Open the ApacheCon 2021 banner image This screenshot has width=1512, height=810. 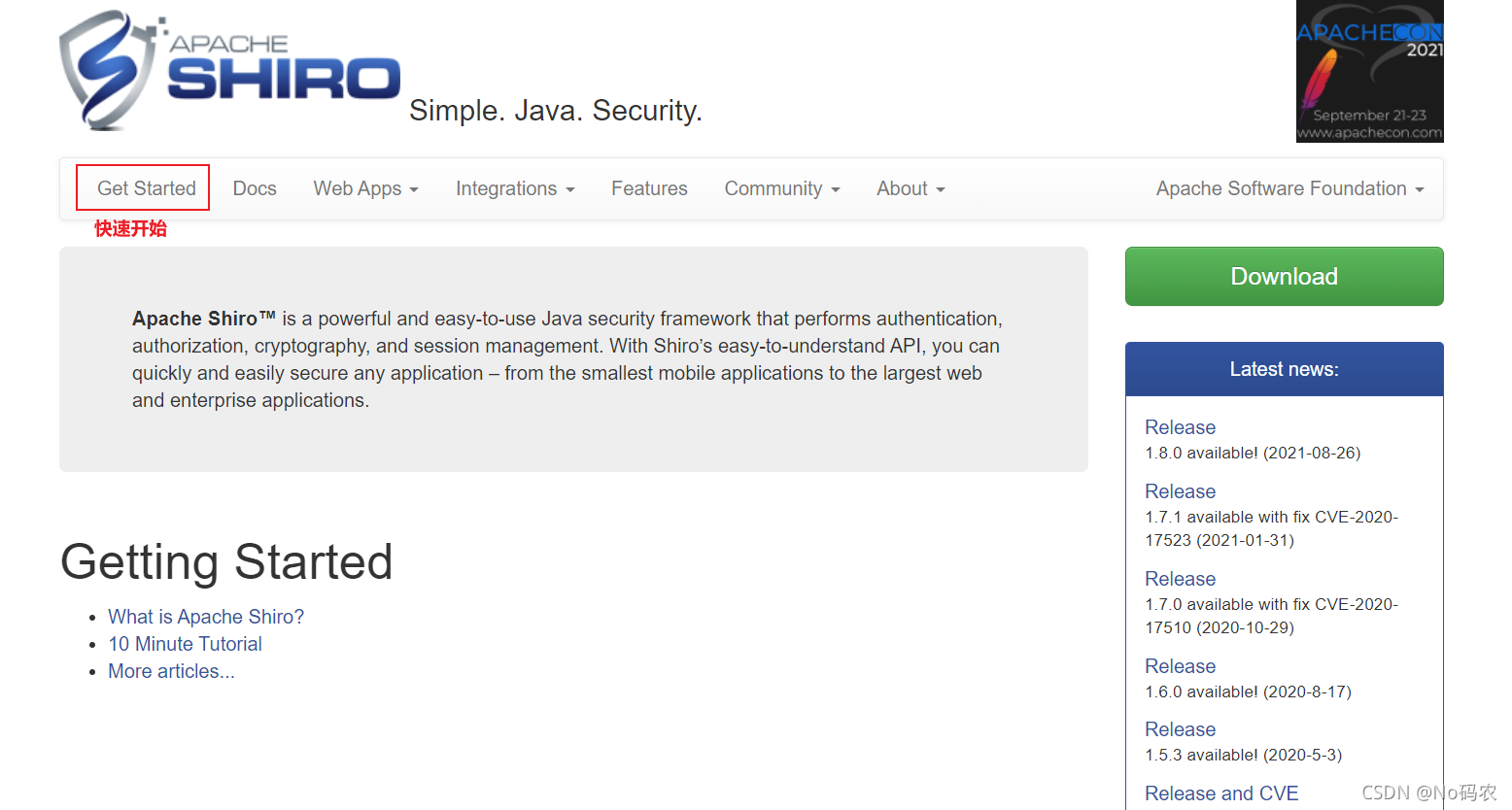(1369, 71)
